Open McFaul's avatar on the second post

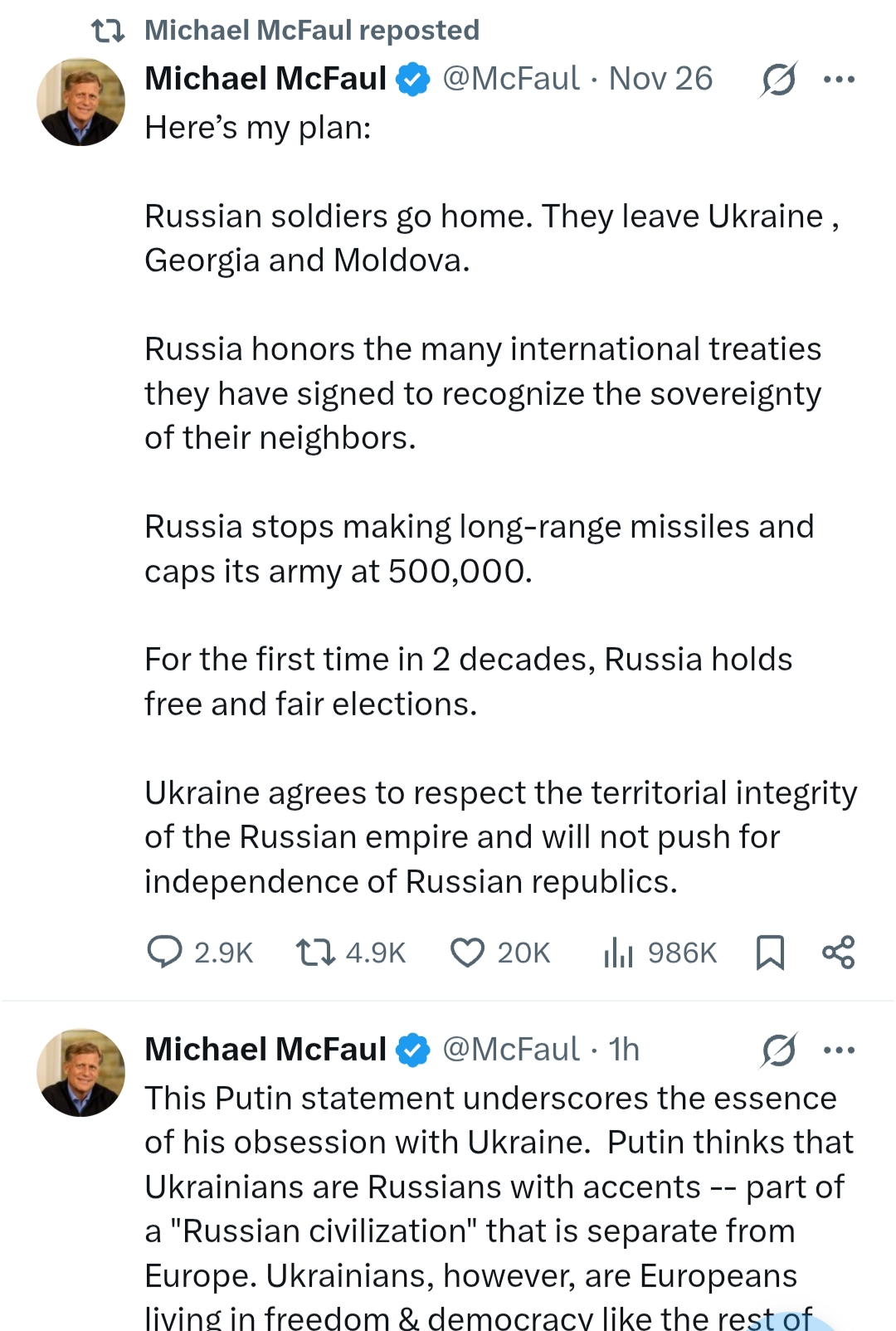pos(80,1073)
